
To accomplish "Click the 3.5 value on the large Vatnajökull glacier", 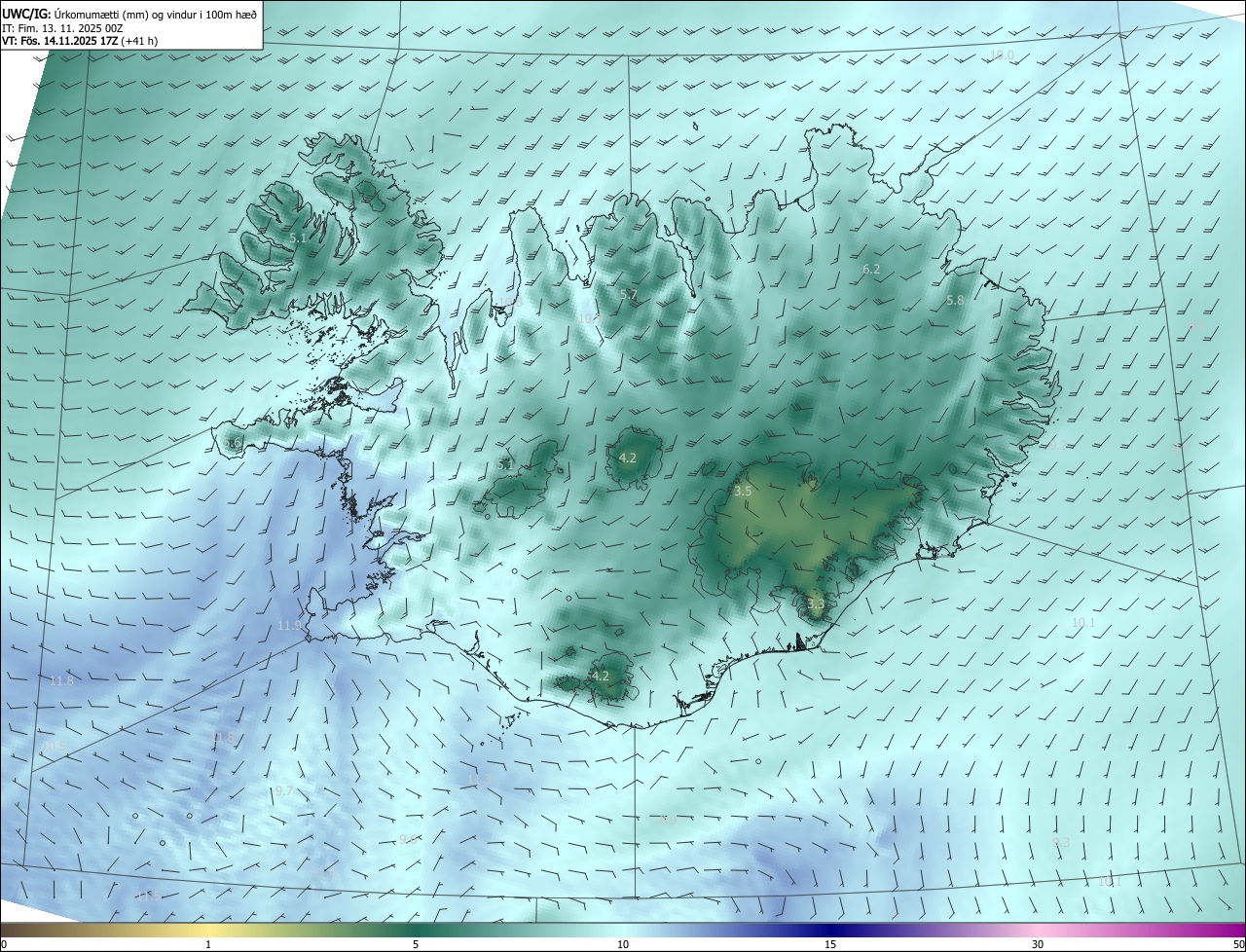I will 743,492.
